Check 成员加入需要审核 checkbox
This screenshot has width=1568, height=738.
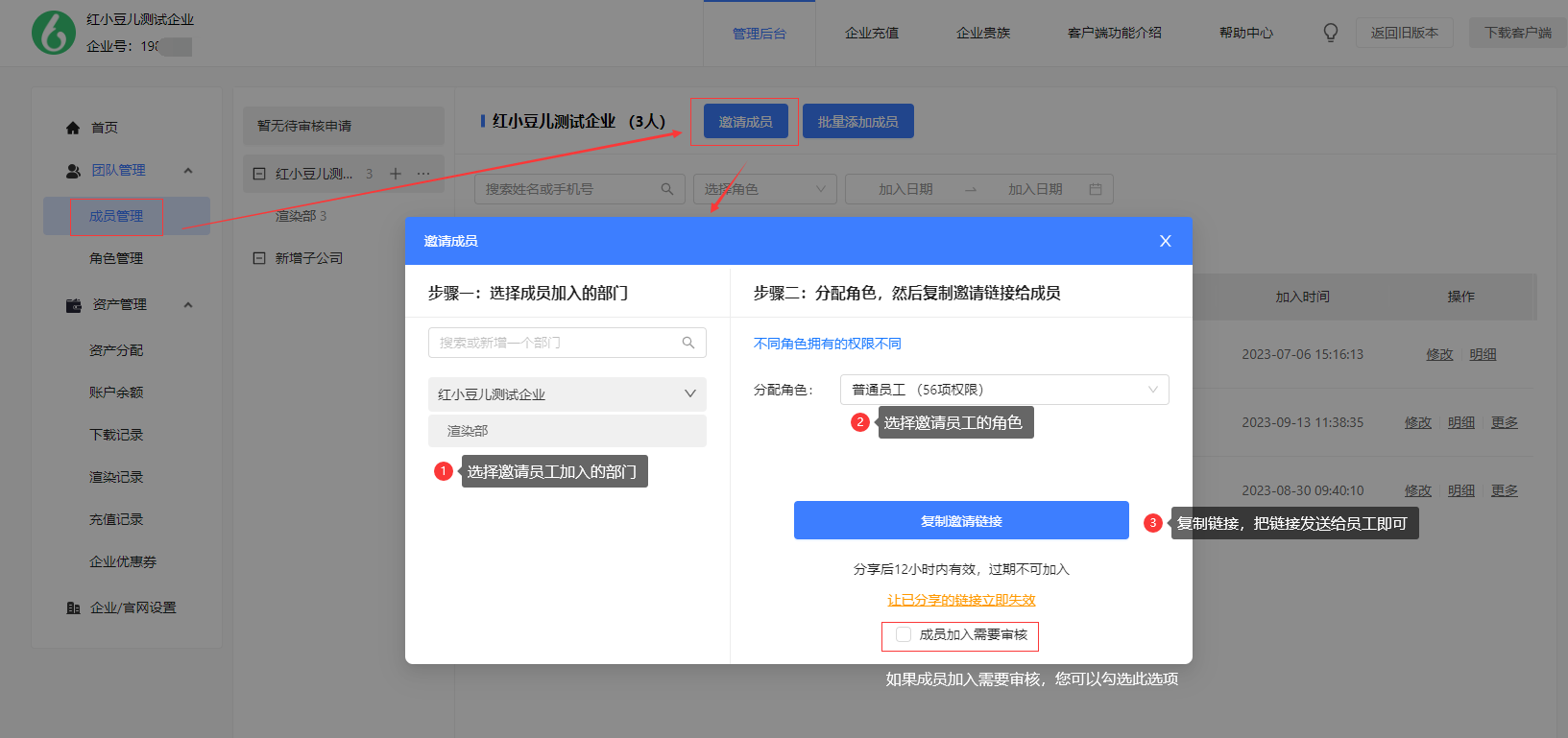click(904, 634)
